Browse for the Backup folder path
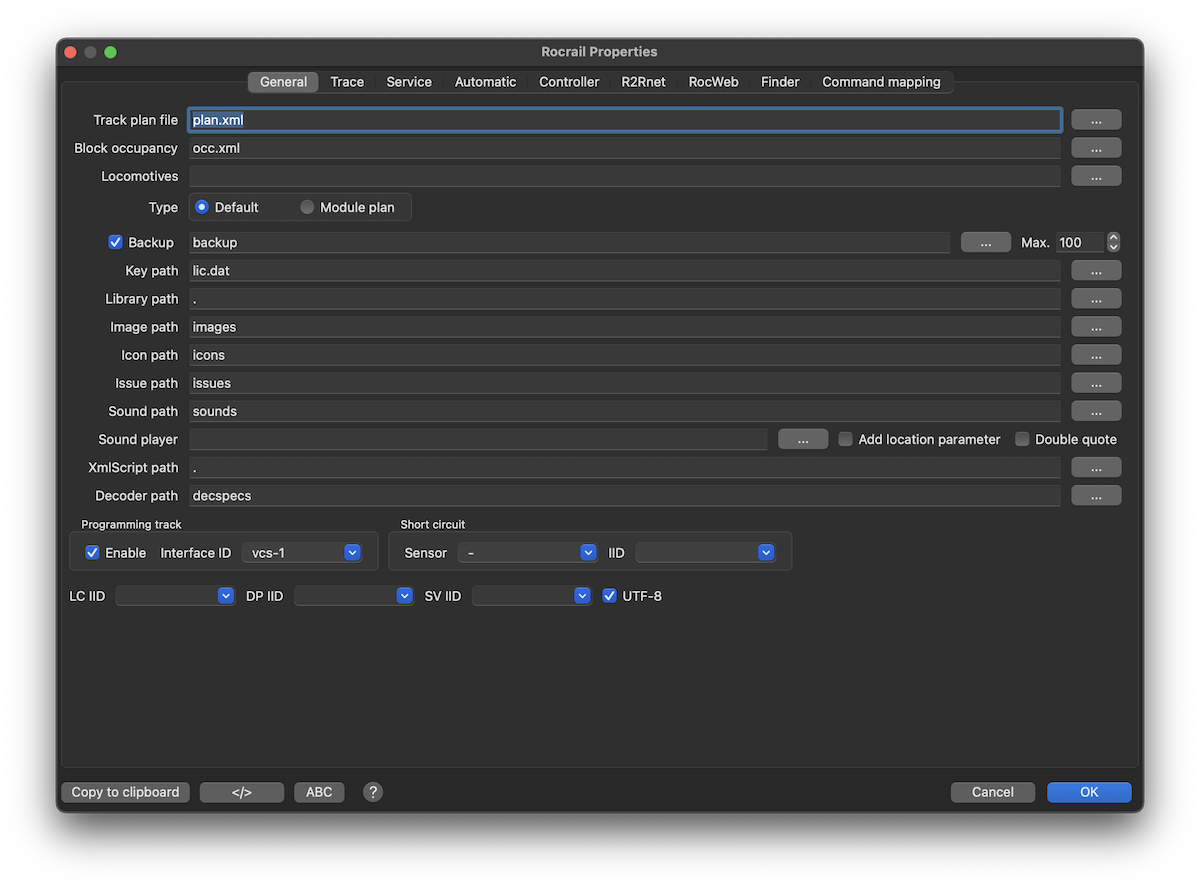Screen dimensions: 1200x887 tap(985, 242)
